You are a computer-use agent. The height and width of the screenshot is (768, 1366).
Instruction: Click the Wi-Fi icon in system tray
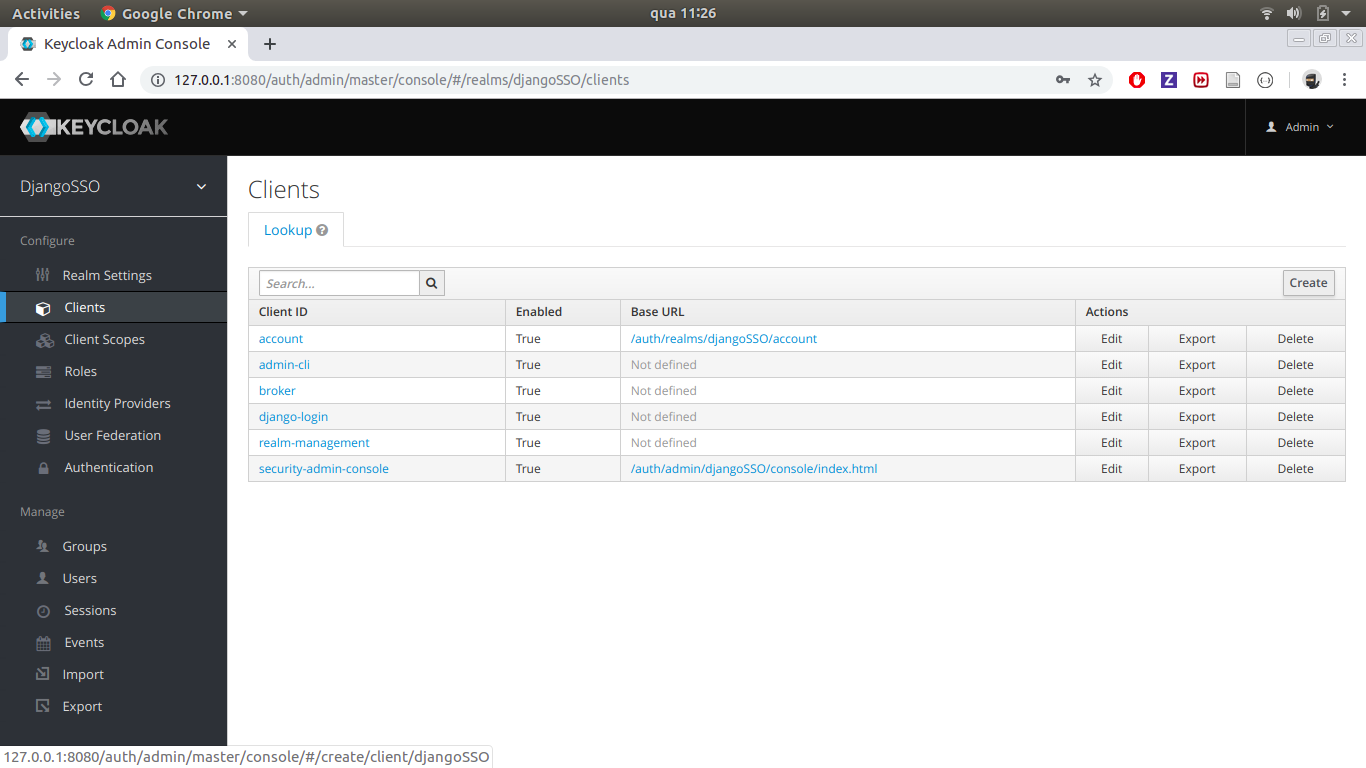pos(1267,13)
